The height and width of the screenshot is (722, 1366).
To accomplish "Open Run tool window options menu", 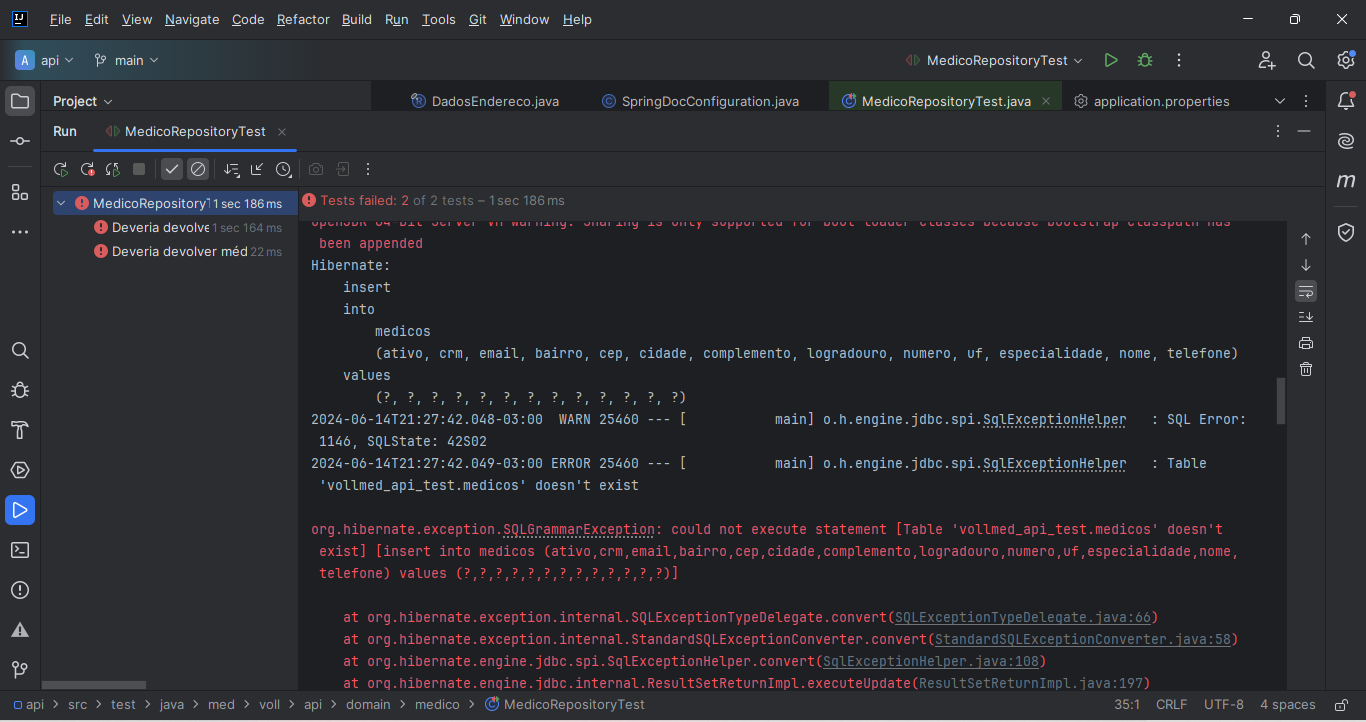I will 1278,131.
